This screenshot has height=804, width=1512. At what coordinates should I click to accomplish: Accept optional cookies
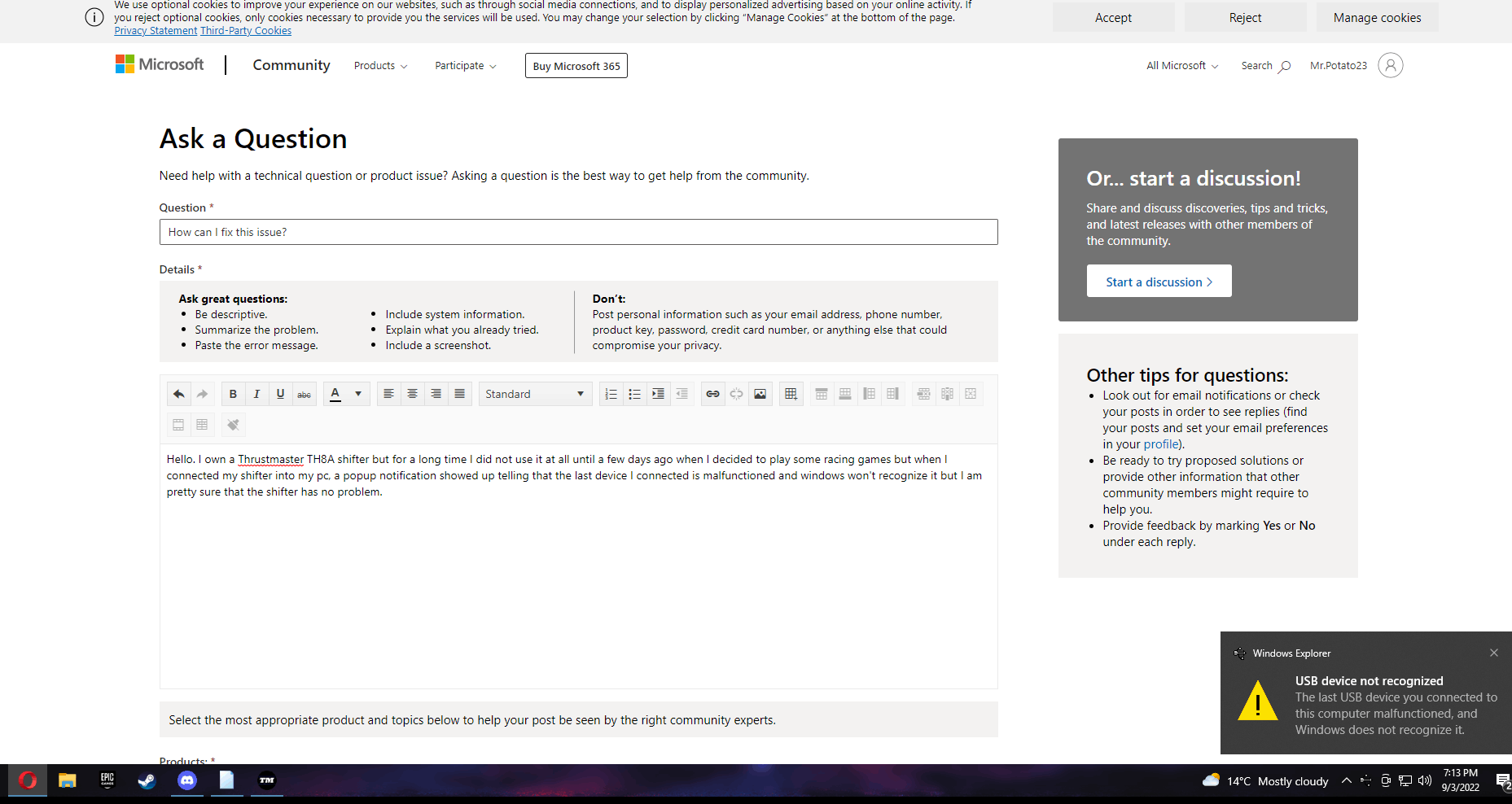click(x=1113, y=17)
